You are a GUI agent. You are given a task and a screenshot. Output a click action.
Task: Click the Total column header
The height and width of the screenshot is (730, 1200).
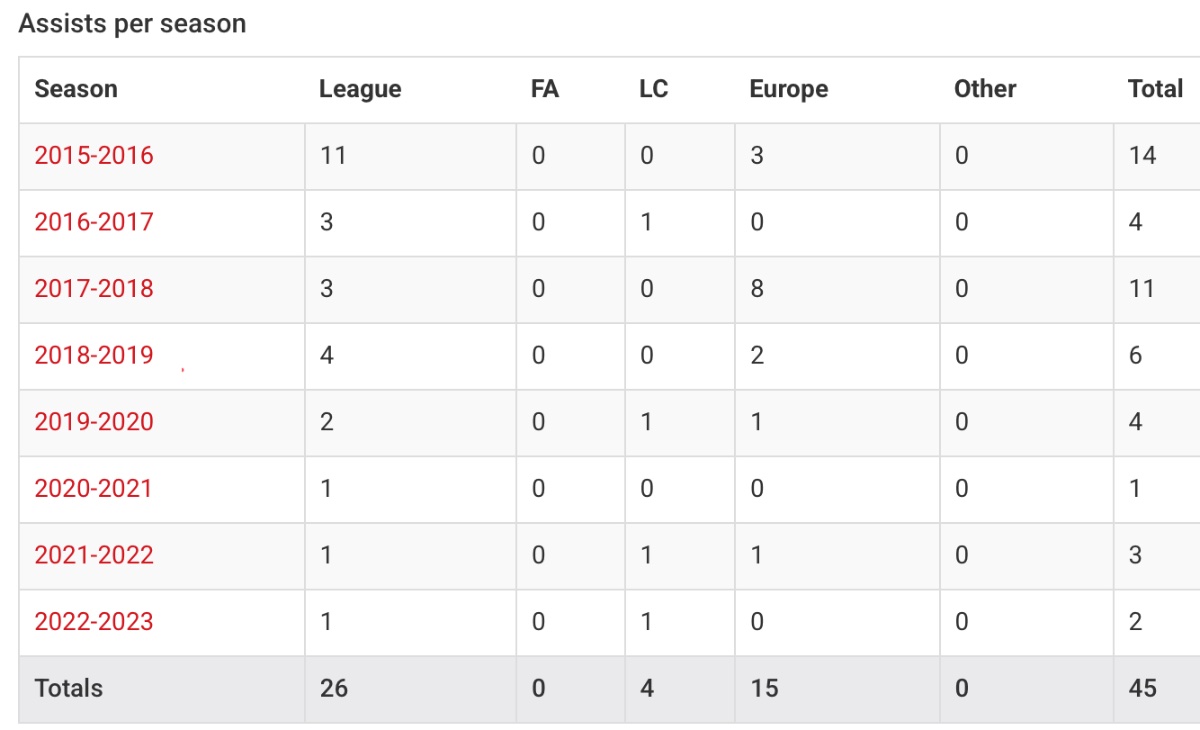[x=1156, y=89]
